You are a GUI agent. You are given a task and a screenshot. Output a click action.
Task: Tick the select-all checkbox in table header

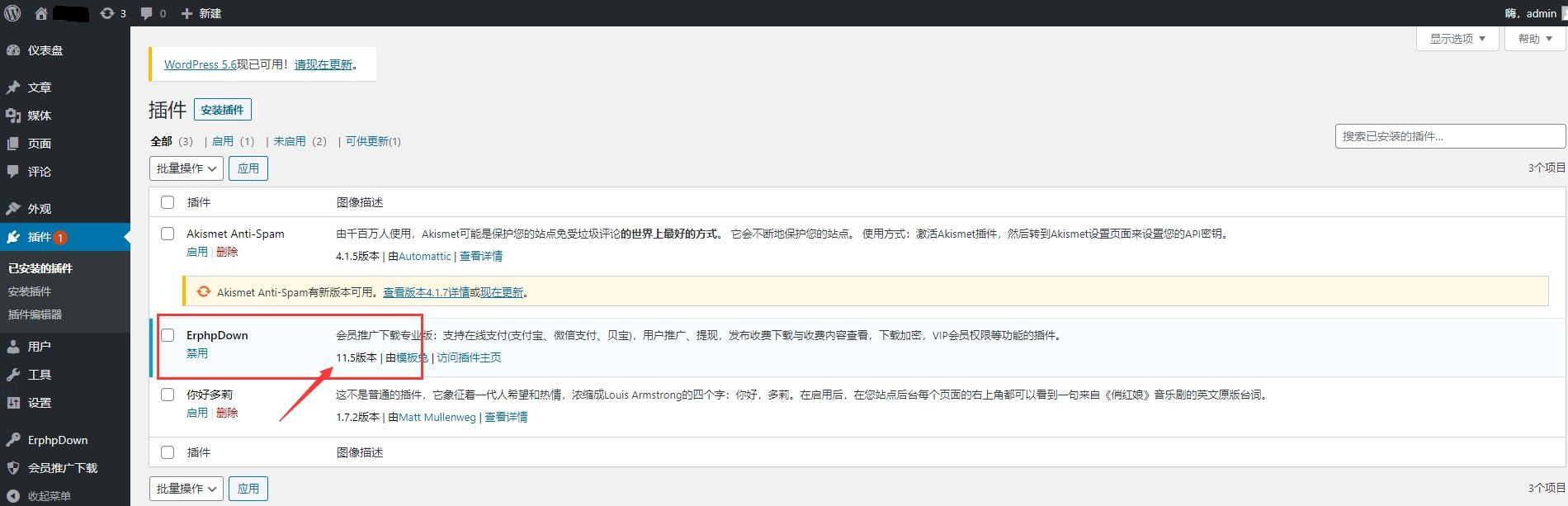[x=168, y=202]
